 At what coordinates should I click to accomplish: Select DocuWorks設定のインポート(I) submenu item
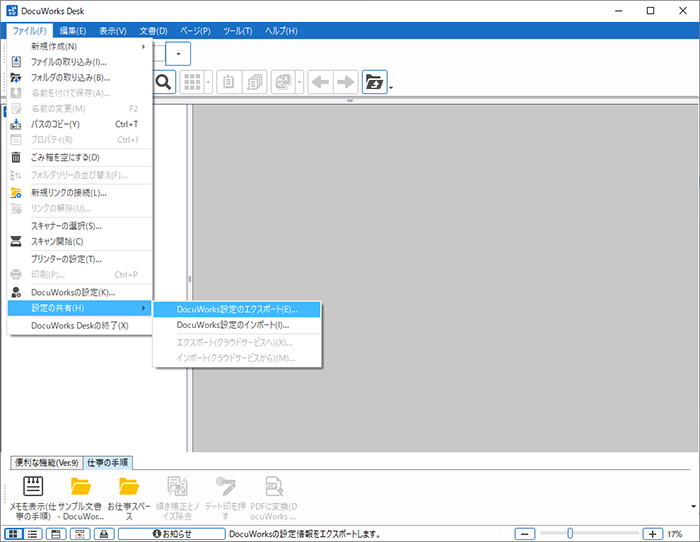point(237,325)
